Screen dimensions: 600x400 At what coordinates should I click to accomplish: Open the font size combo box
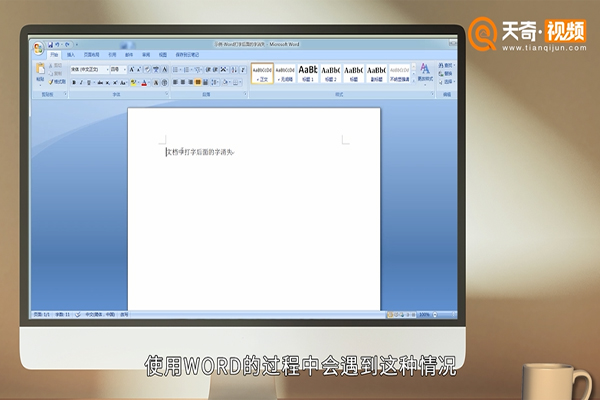(x=118, y=70)
